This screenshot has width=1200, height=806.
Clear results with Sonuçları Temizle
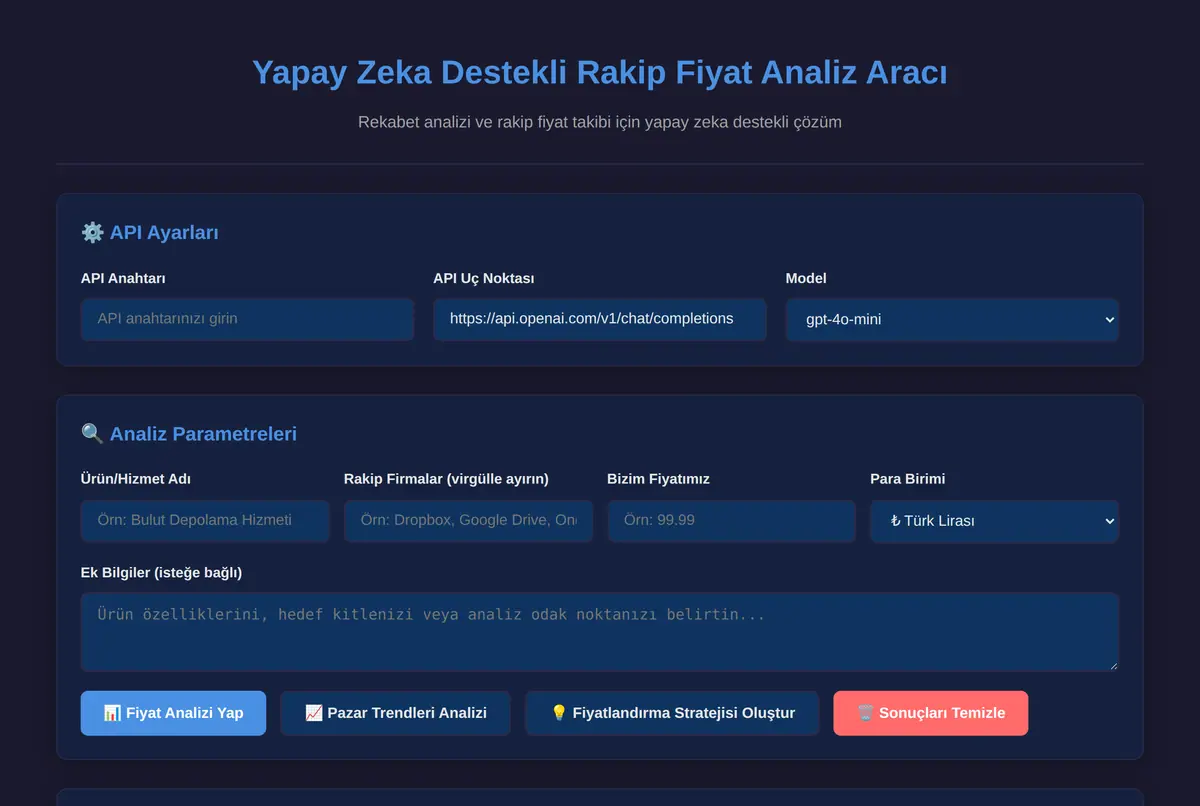click(930, 713)
